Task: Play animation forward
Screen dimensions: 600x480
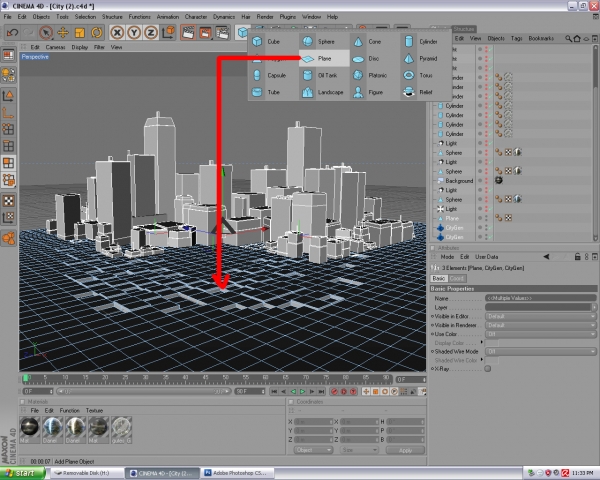Action: 303,392
